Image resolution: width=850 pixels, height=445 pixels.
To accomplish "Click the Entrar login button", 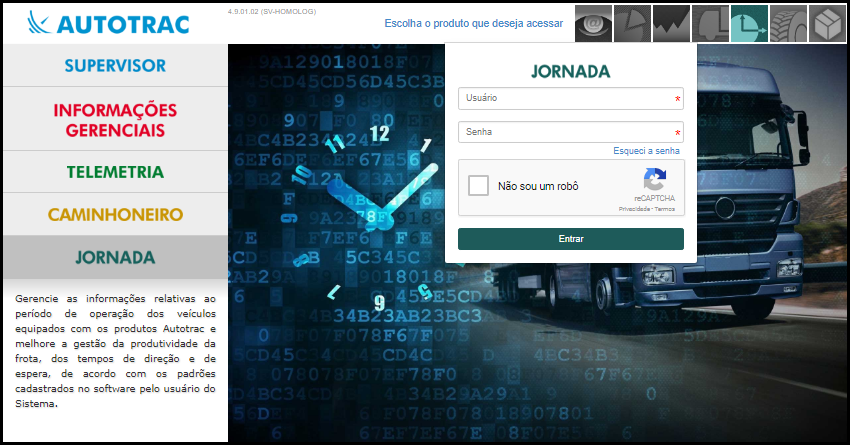I will 571,239.
